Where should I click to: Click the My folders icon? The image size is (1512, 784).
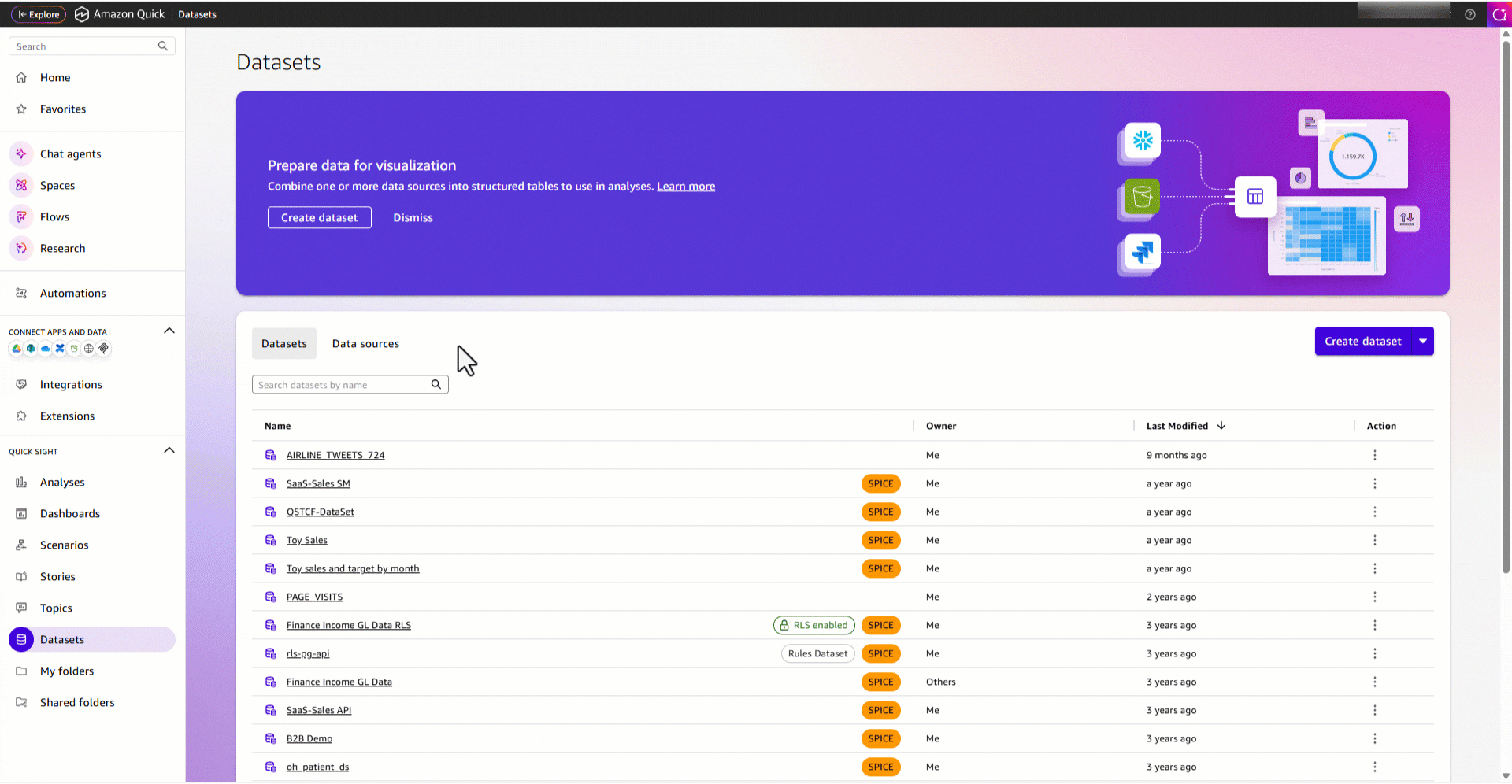tap(21, 671)
